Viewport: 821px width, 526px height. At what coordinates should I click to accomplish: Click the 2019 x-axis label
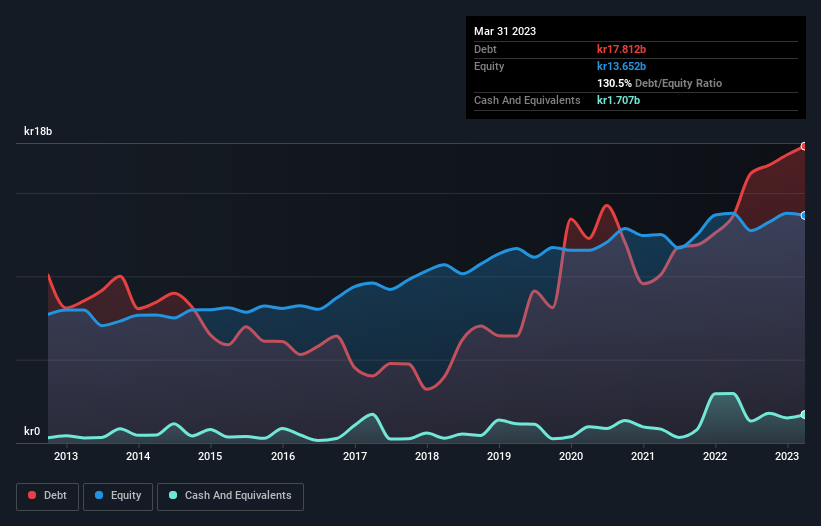coord(499,456)
